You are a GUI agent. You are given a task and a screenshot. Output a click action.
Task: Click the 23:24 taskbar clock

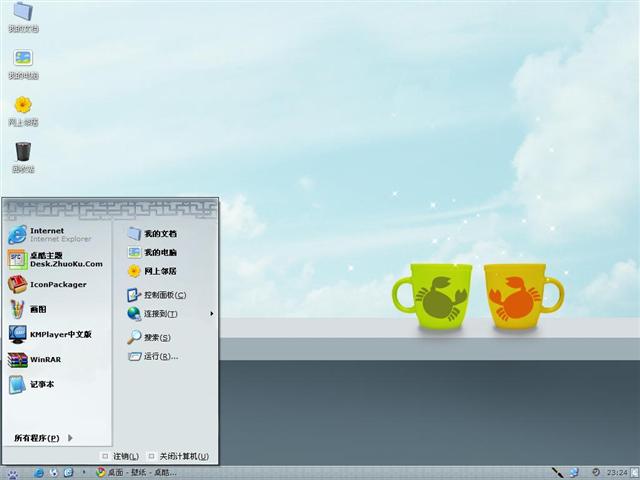point(617,473)
